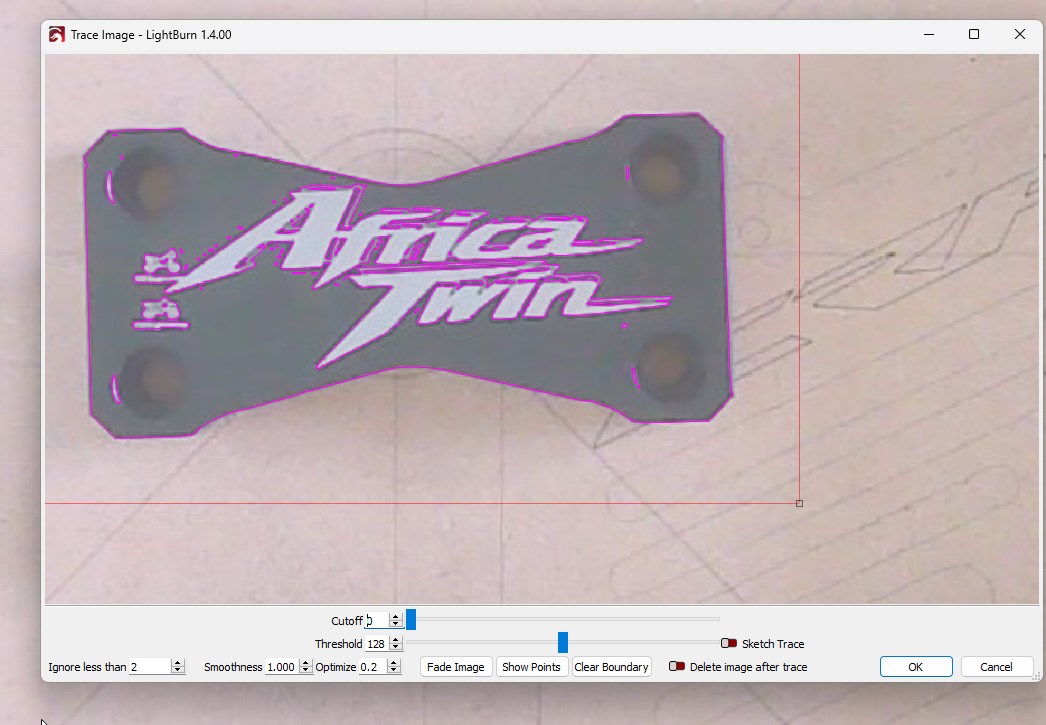Click the red boundary corner handle

click(x=799, y=503)
